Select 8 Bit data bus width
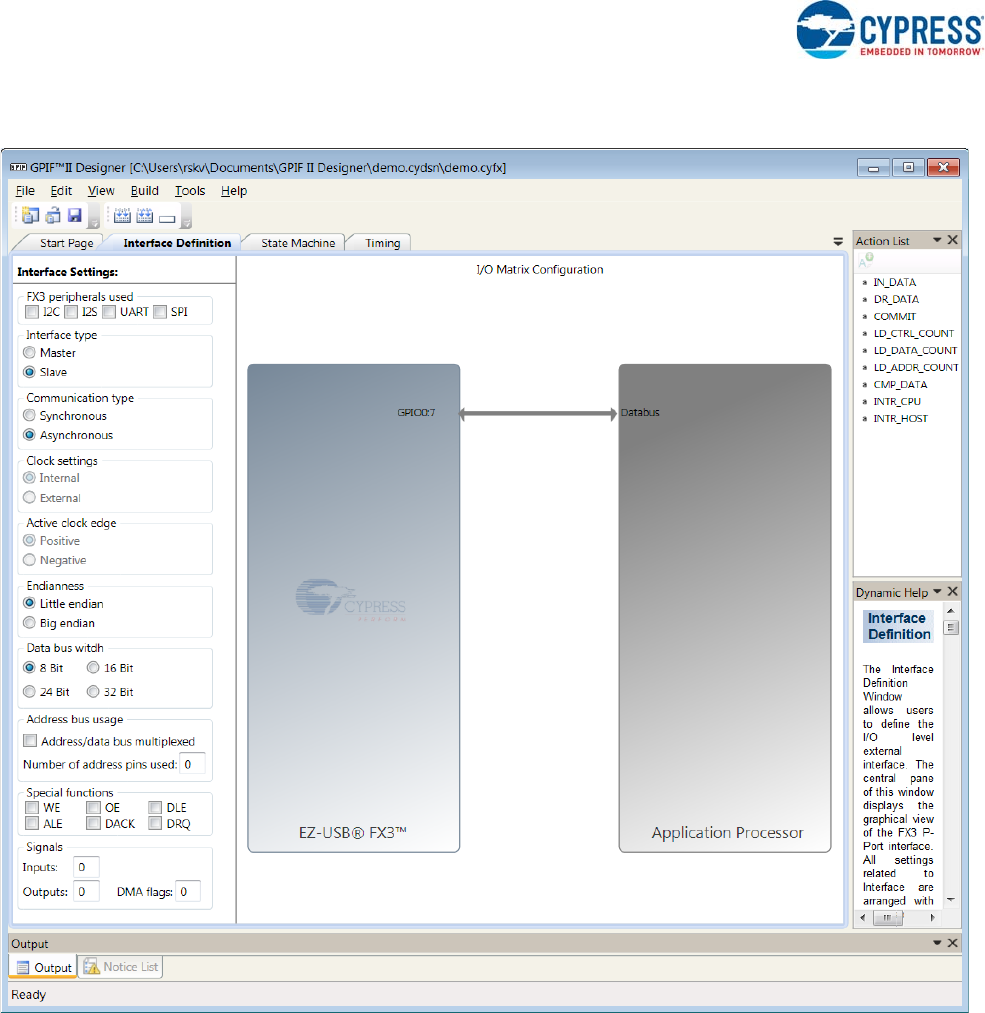 pos(29,667)
